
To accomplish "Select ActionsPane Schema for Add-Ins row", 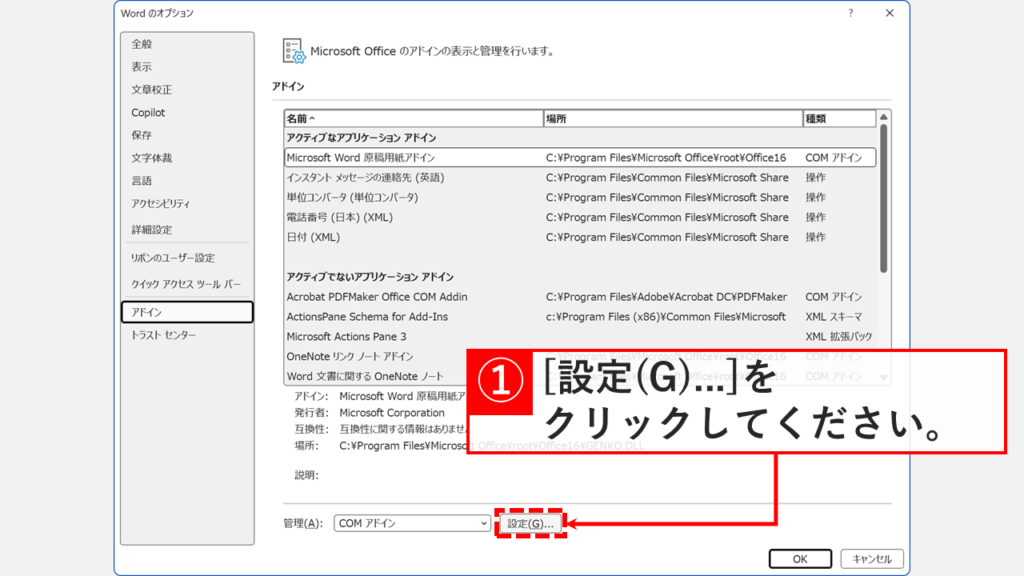I will pyautogui.click(x=580, y=317).
